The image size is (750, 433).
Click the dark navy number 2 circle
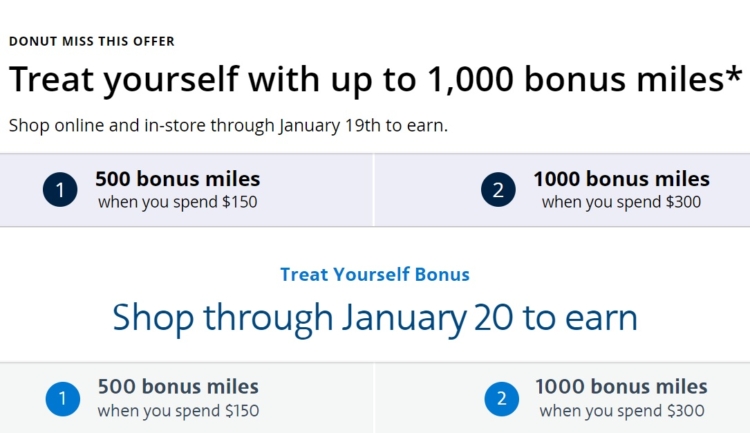(x=498, y=190)
